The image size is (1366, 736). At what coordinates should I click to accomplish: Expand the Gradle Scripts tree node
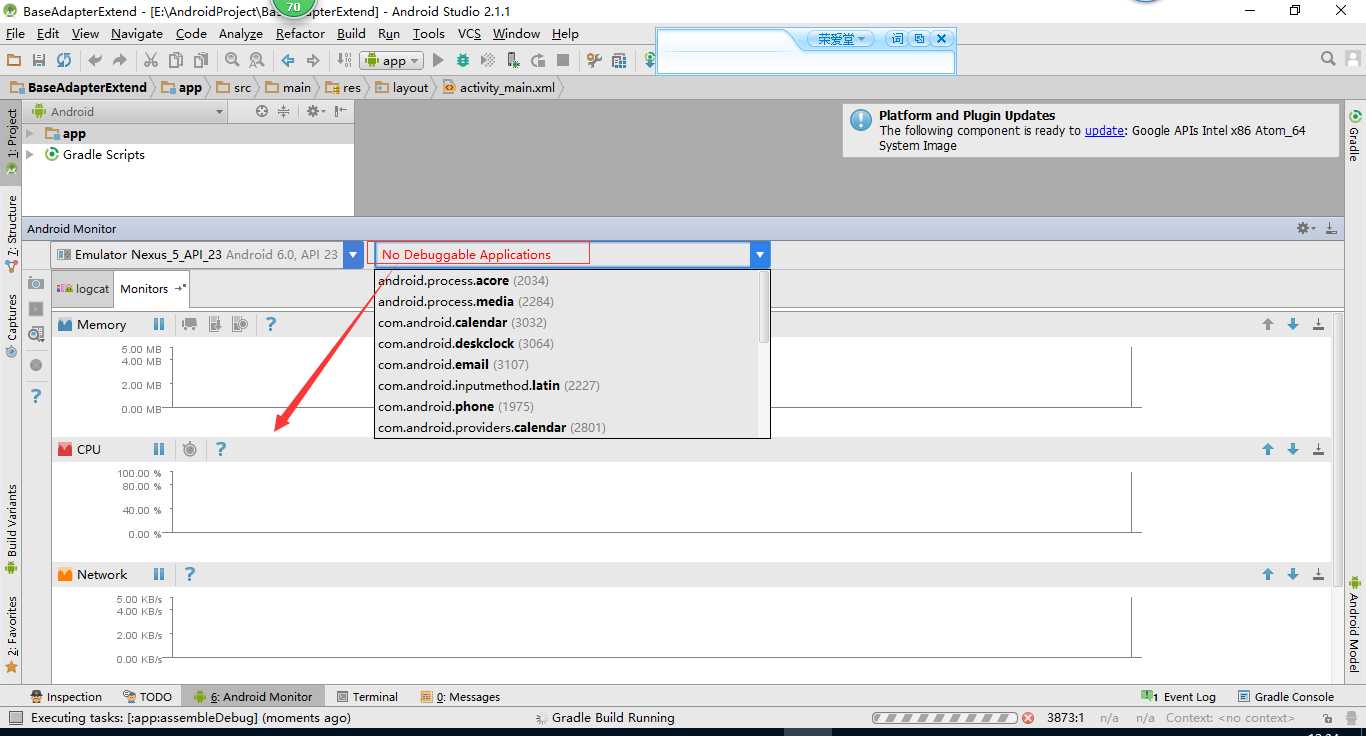(31, 154)
